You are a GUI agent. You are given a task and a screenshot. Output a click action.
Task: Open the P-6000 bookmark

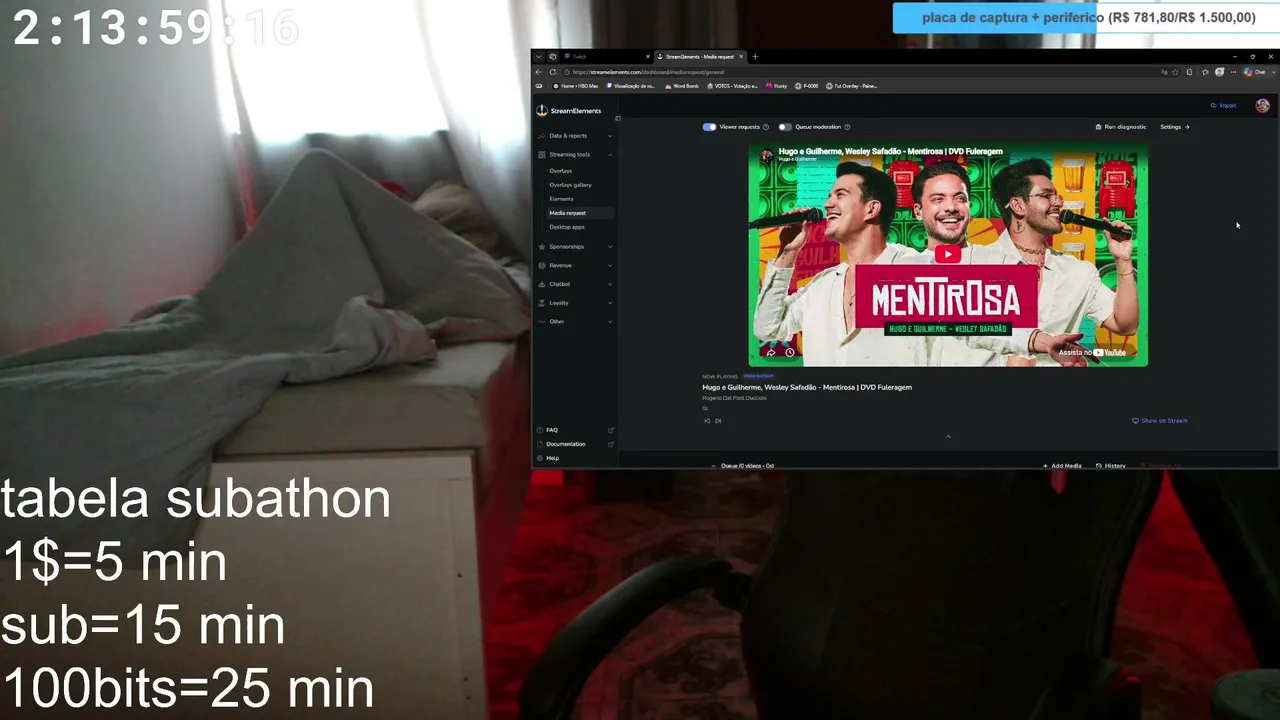tap(807, 86)
